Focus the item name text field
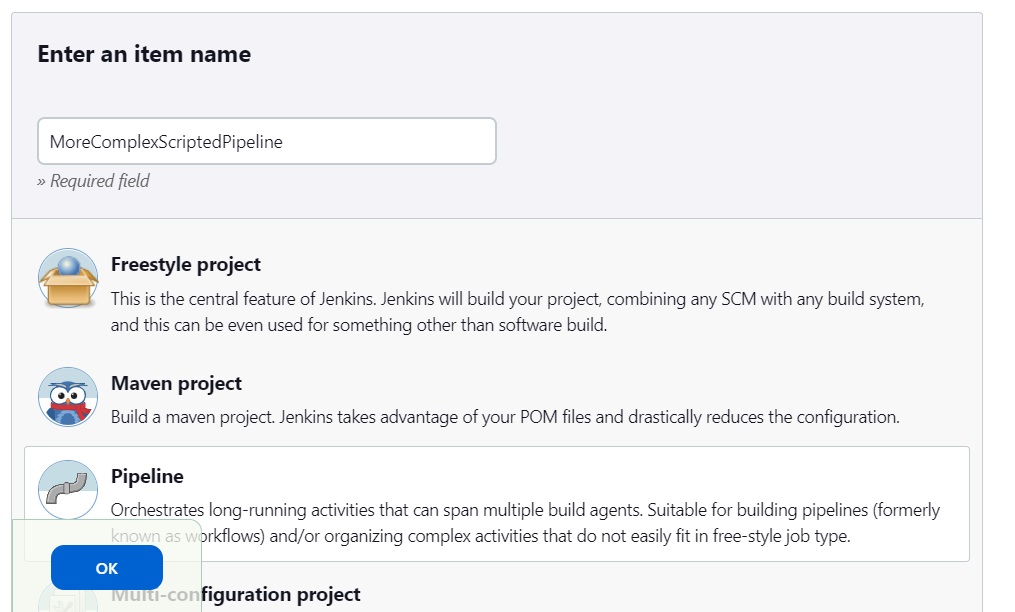This screenshot has height=612, width=1015. (x=267, y=141)
